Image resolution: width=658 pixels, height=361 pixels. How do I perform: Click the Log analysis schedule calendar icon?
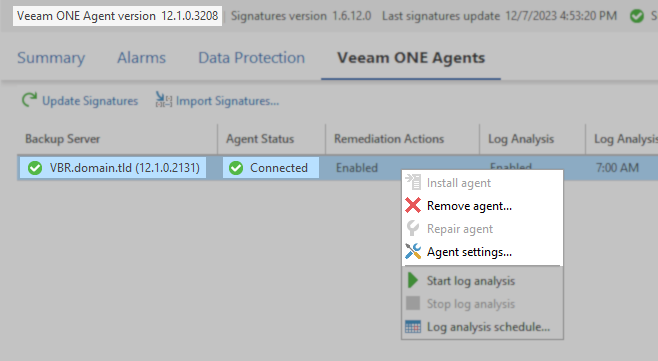point(413,327)
